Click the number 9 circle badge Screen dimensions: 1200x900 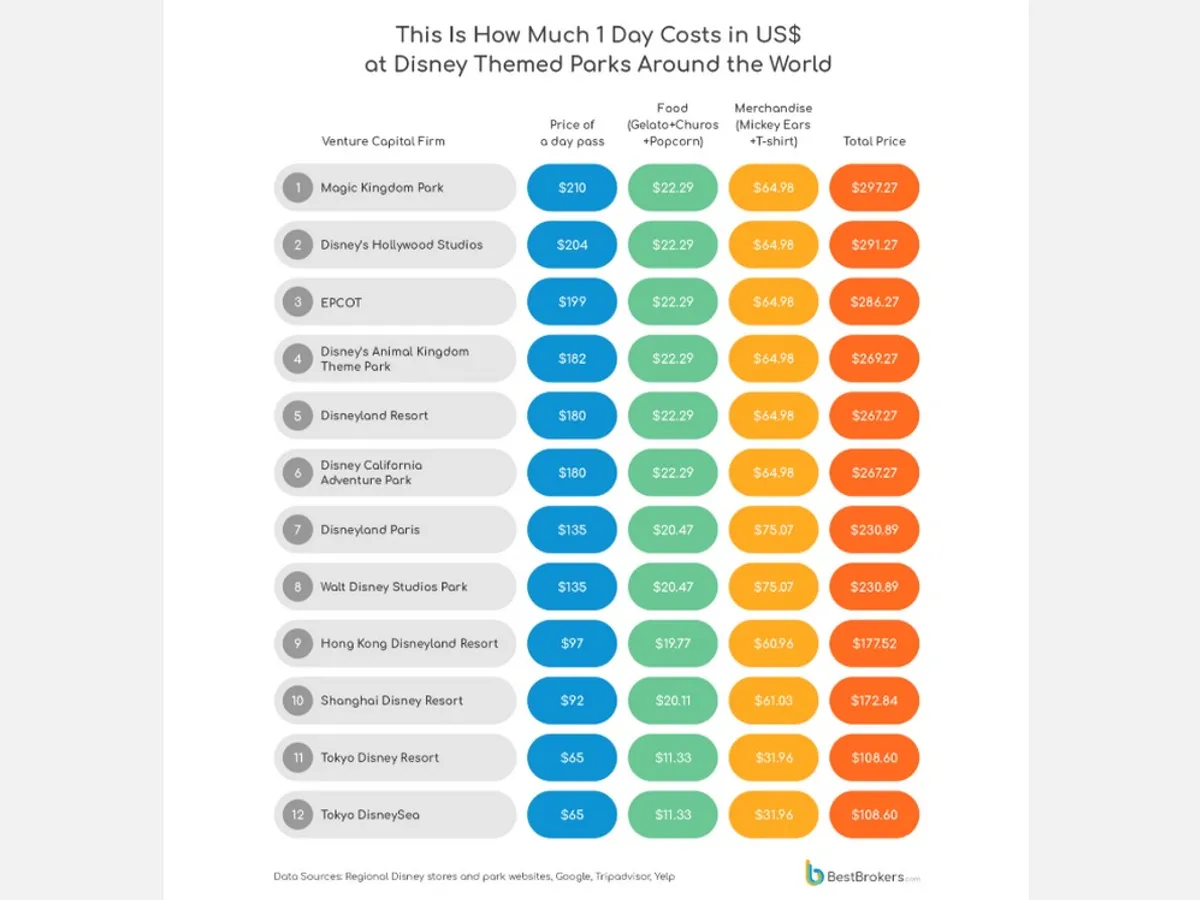297,643
